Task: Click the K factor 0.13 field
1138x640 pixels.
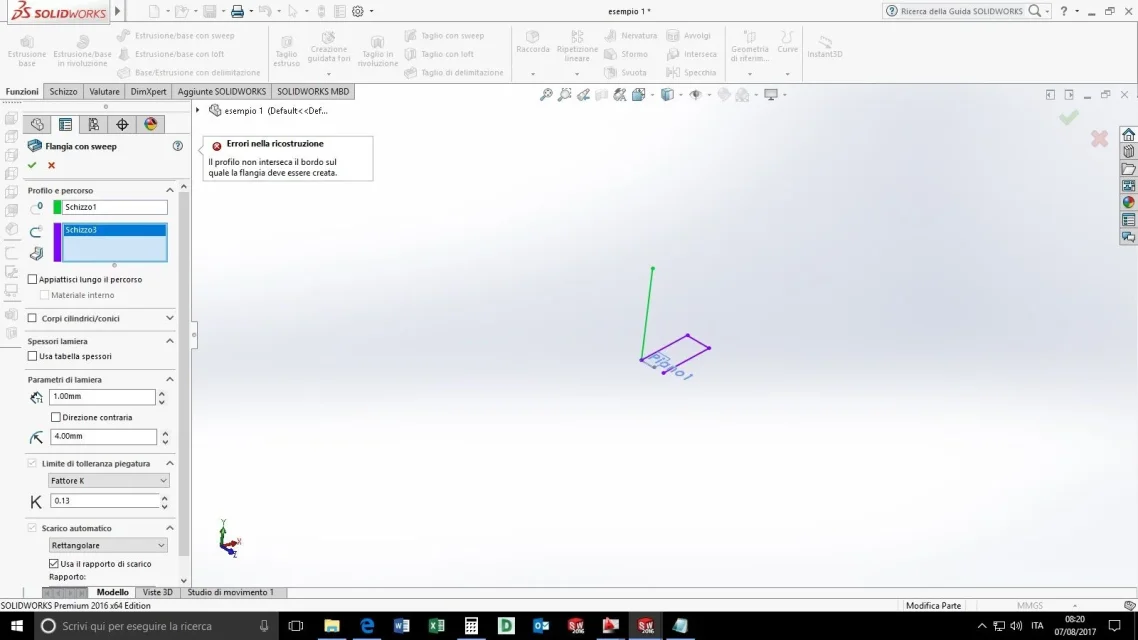Action: tap(105, 501)
